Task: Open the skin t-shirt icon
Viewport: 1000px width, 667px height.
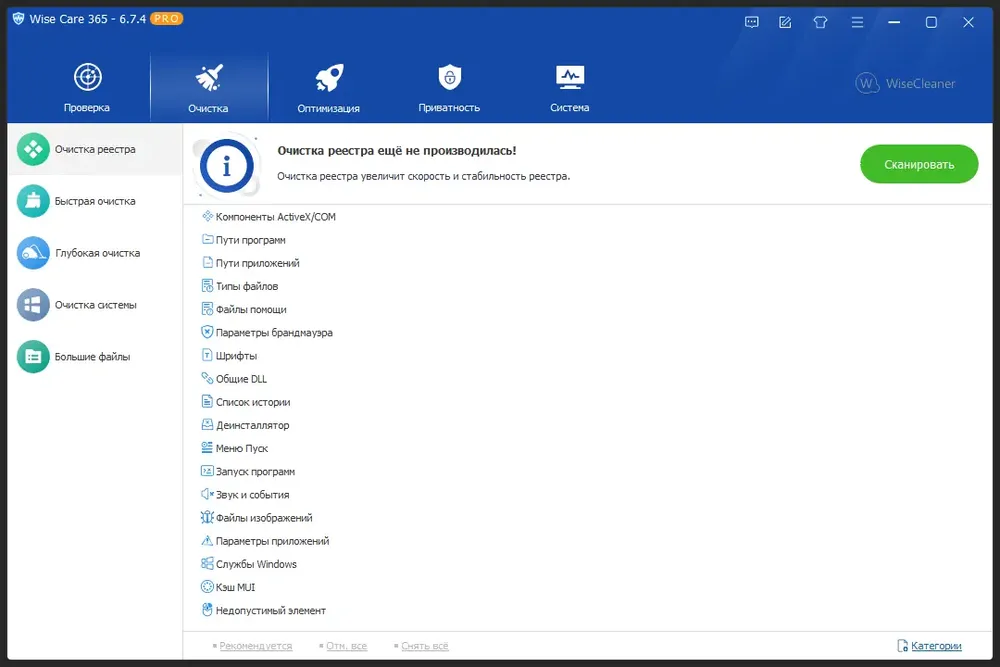Action: pyautogui.click(x=820, y=22)
